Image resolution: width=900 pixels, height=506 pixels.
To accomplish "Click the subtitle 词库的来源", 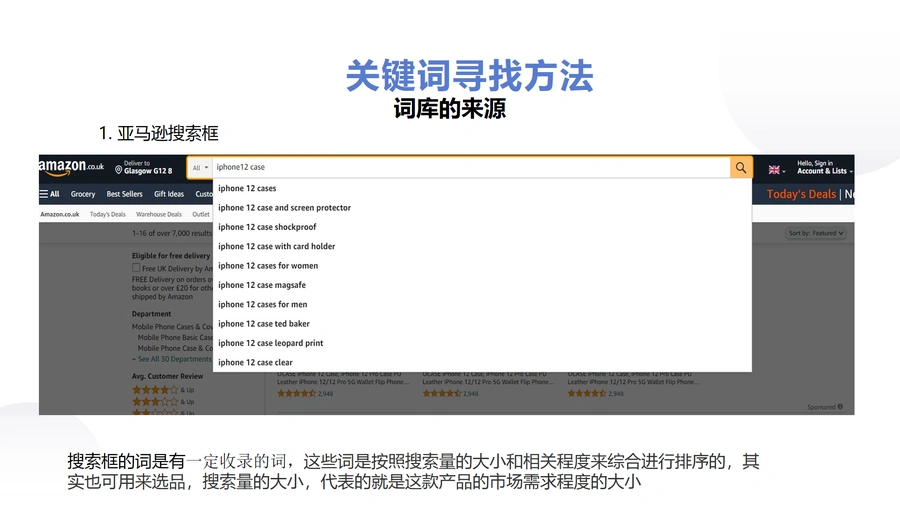I will point(449,109).
